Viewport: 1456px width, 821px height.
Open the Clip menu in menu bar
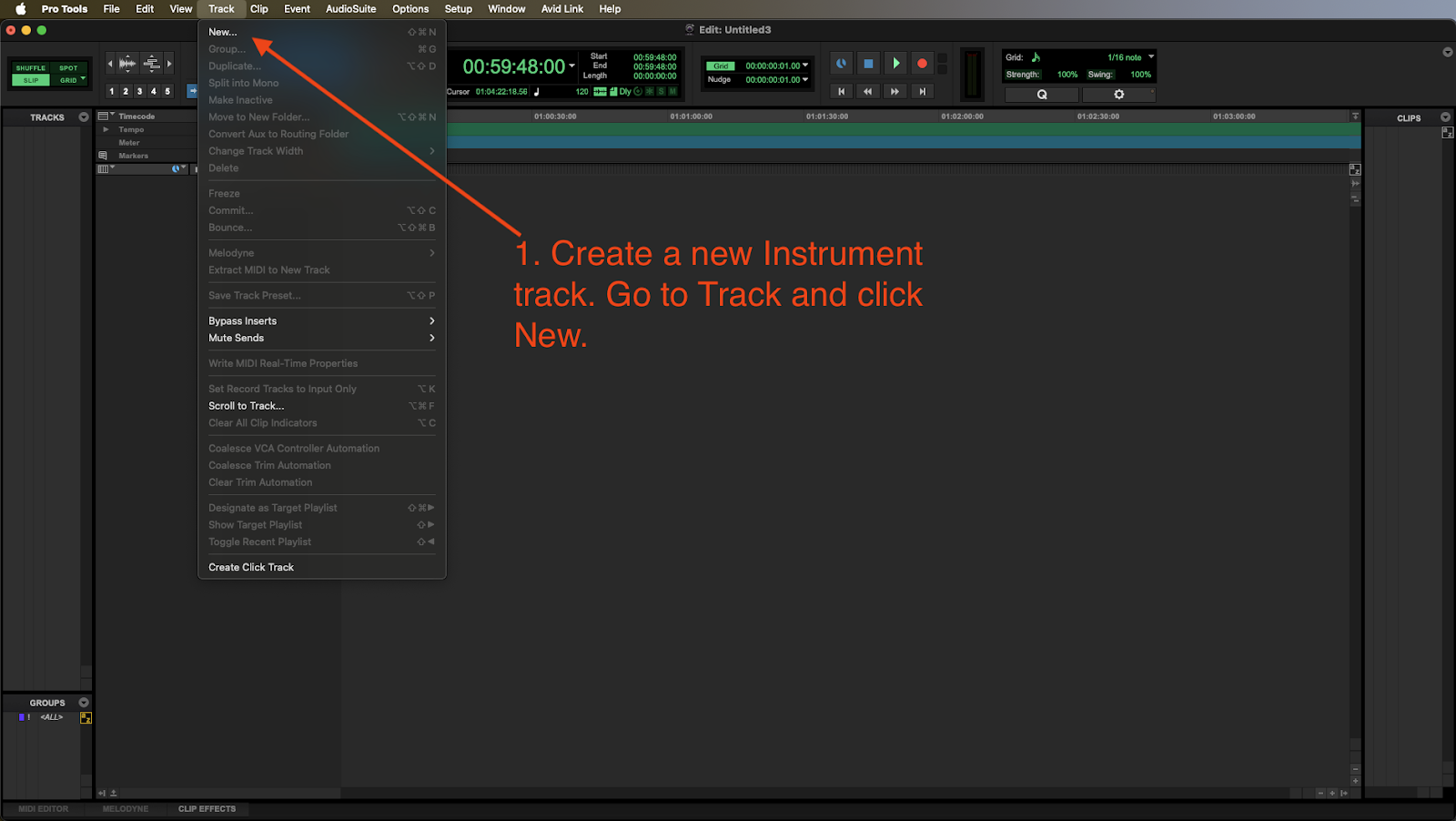click(259, 9)
